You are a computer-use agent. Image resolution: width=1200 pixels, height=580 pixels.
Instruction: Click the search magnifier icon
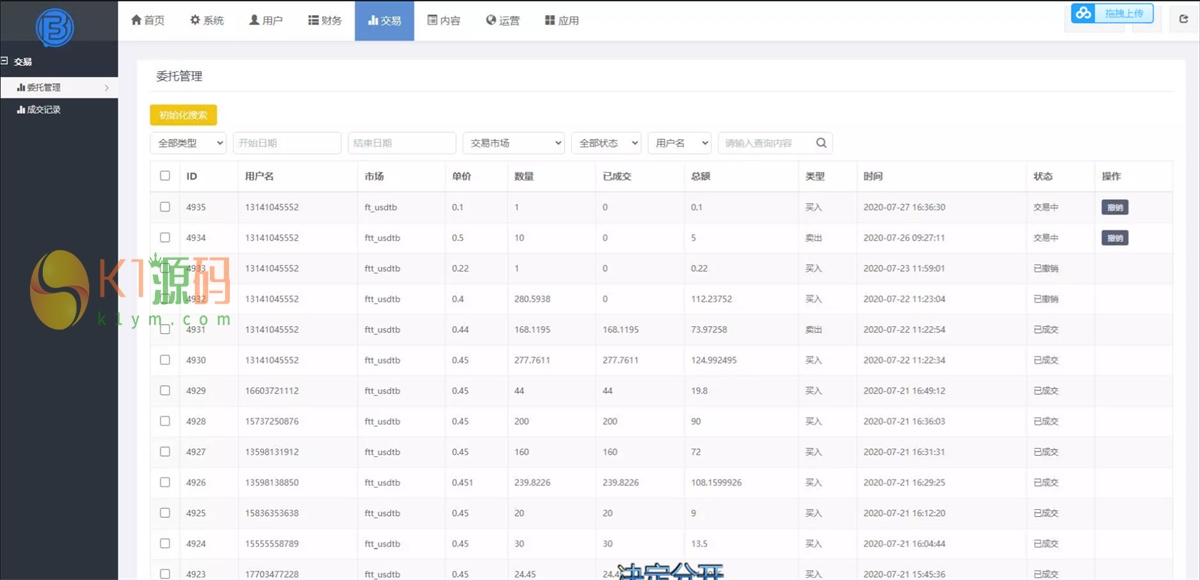[x=821, y=143]
